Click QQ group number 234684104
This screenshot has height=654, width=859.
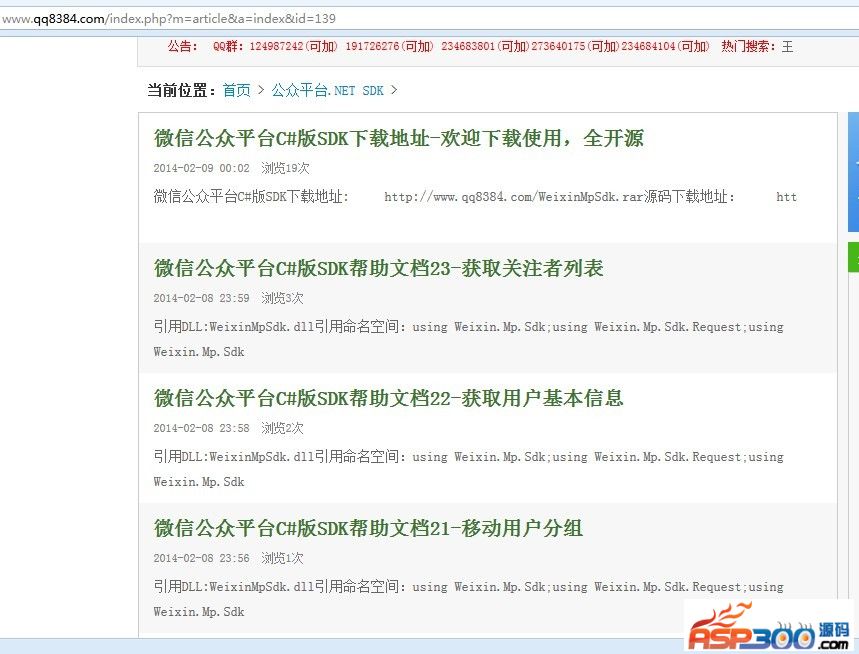point(648,47)
